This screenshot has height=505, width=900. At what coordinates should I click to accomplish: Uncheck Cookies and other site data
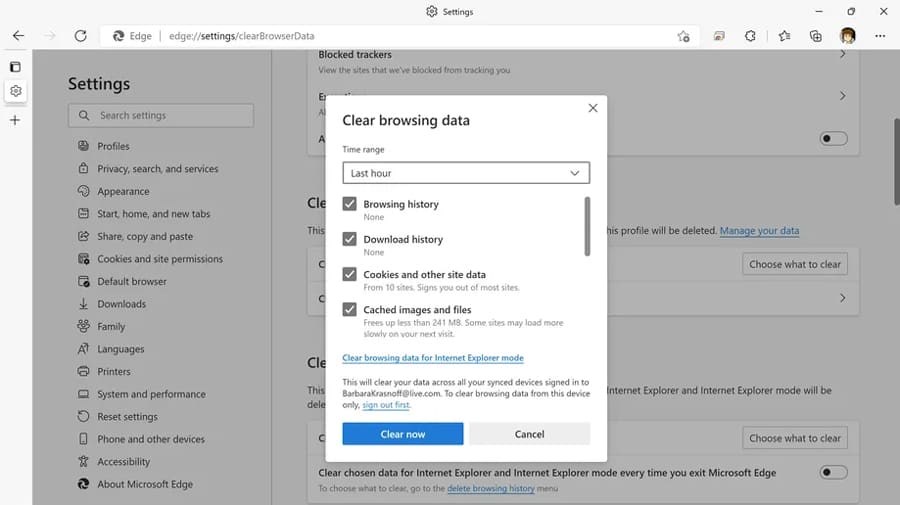[x=350, y=274]
